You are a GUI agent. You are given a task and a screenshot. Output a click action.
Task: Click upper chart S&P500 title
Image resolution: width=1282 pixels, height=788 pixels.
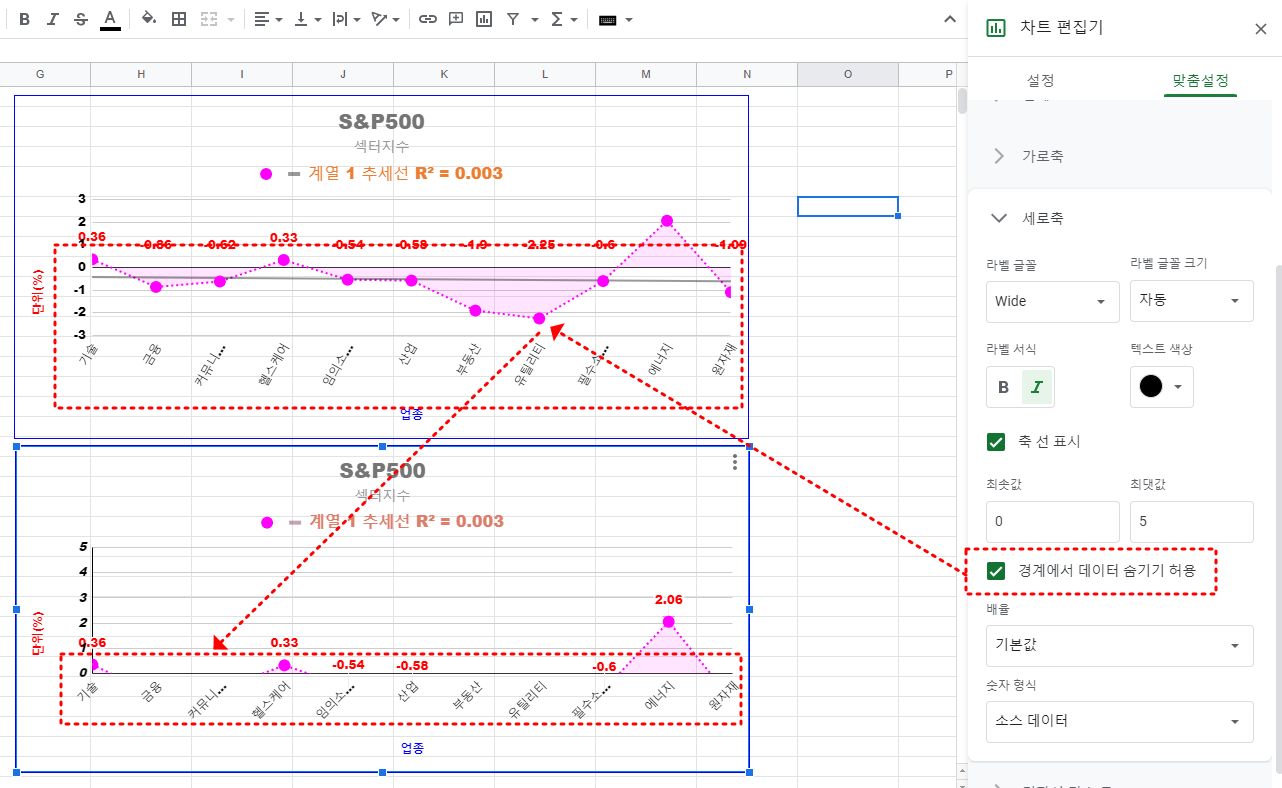tap(381, 122)
